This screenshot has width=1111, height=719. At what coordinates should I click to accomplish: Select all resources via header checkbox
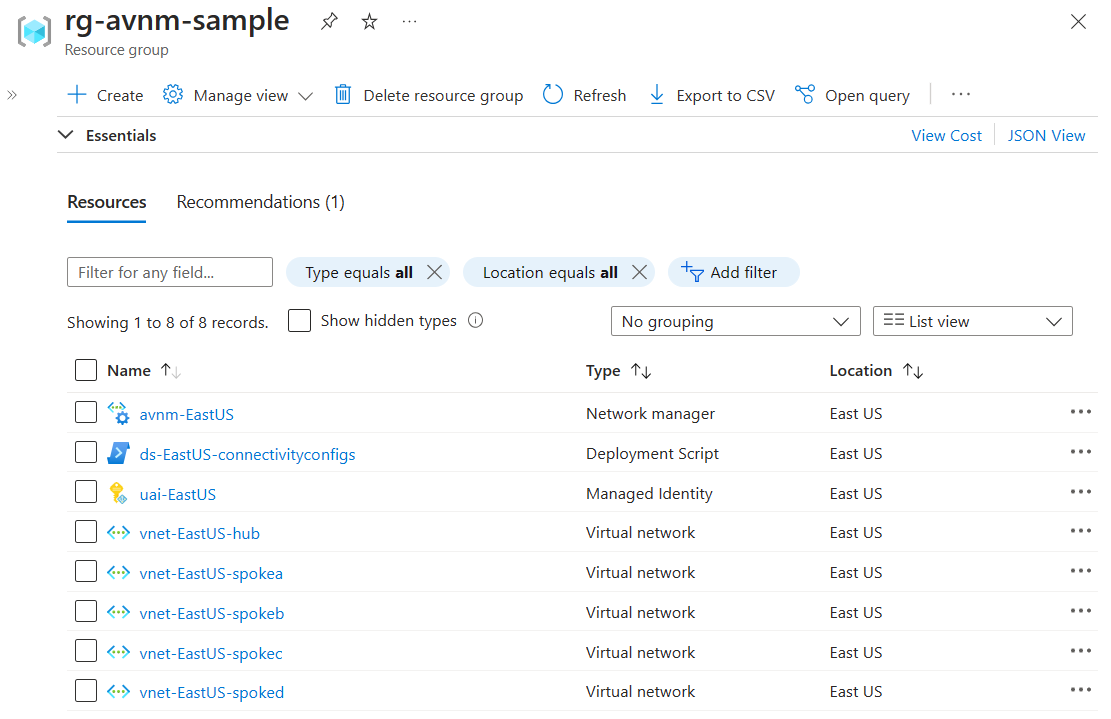(x=86, y=370)
